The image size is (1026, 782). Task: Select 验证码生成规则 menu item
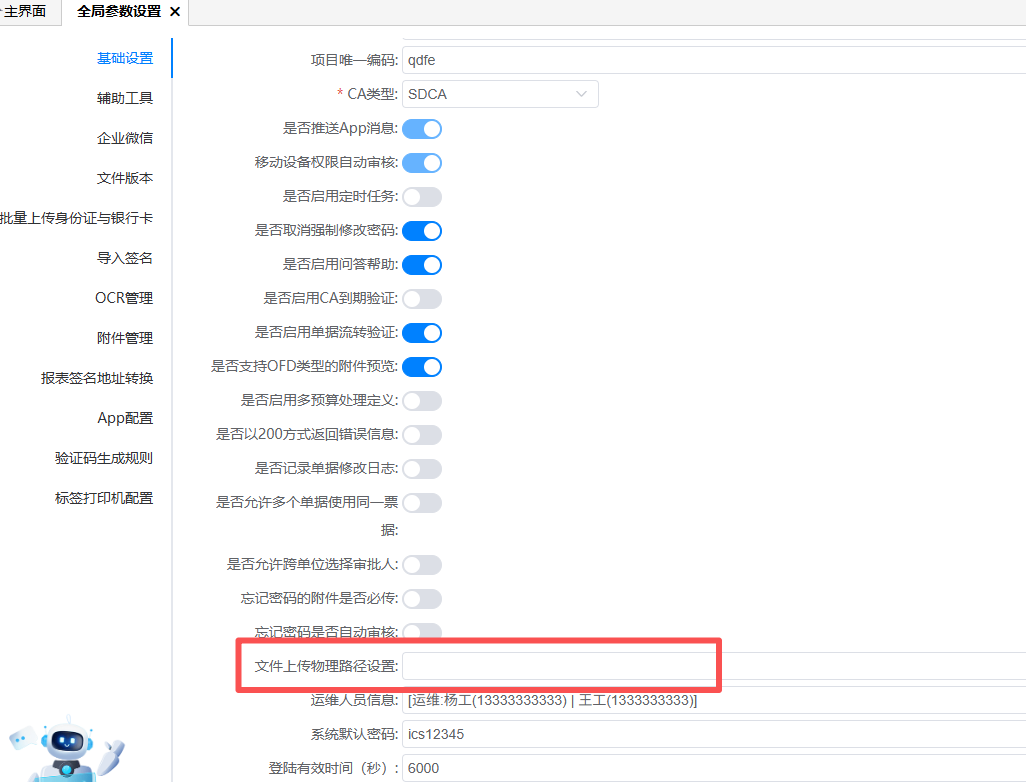[x=104, y=459]
